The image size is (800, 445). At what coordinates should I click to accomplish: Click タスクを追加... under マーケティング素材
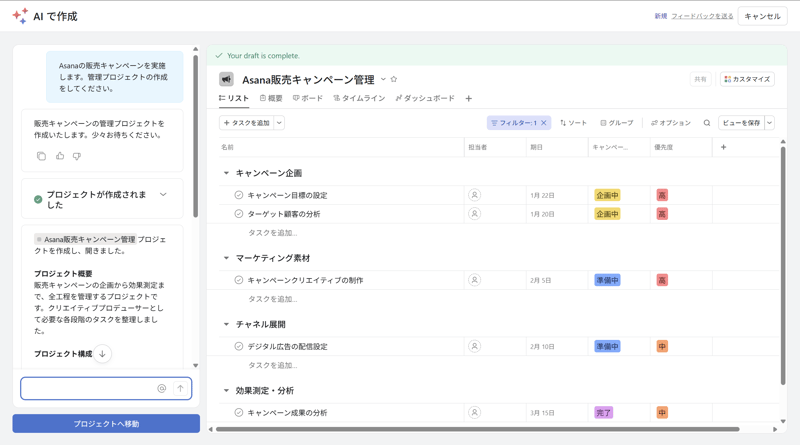(272, 299)
